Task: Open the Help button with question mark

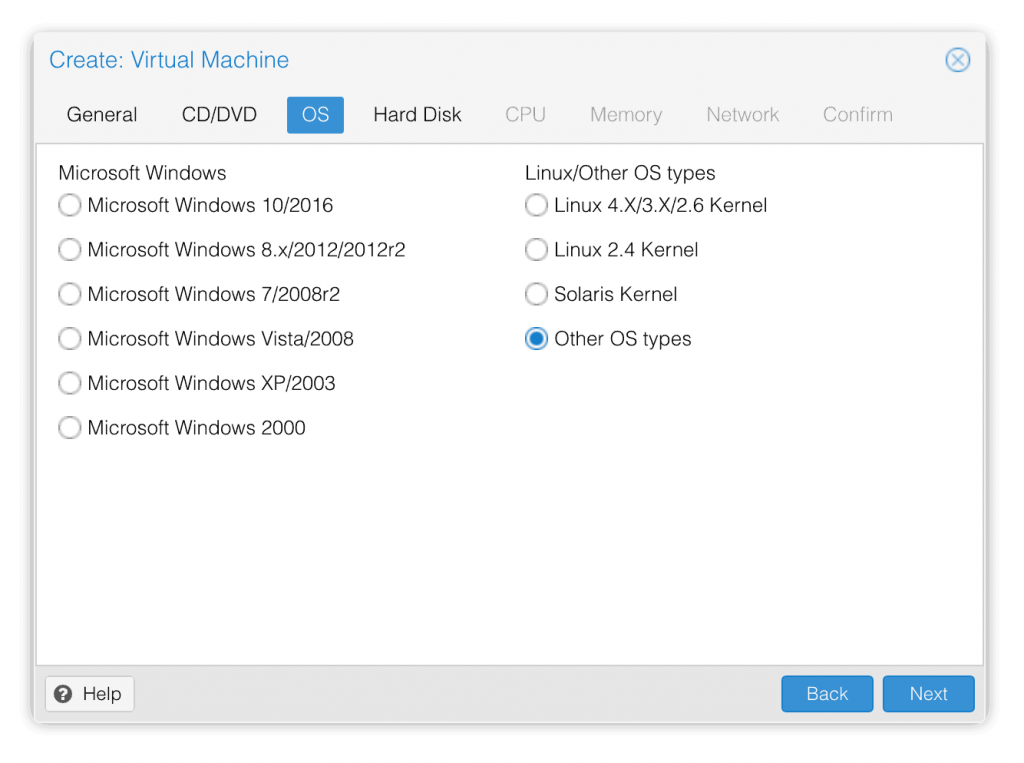Action: click(89, 694)
